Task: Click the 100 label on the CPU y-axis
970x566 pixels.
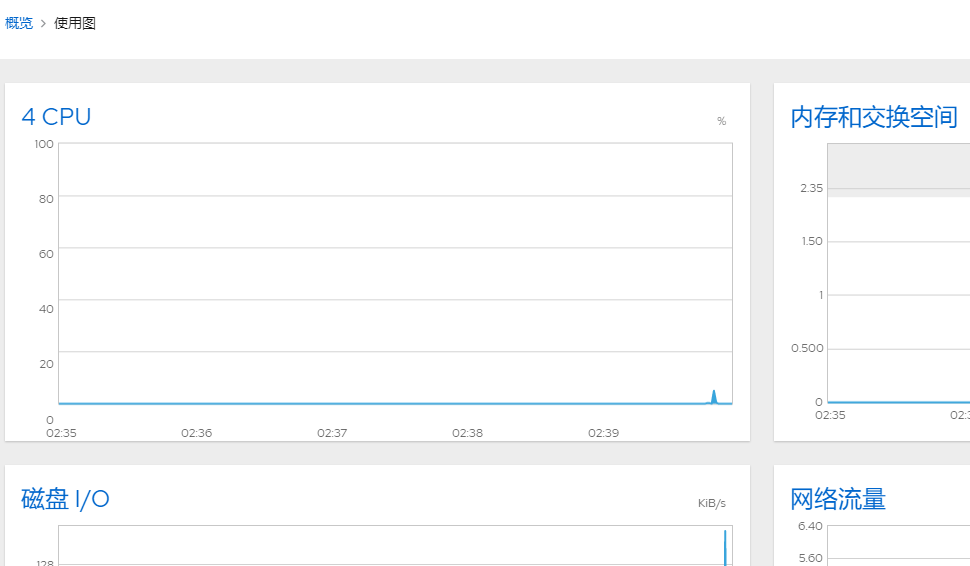Action: pos(44,144)
